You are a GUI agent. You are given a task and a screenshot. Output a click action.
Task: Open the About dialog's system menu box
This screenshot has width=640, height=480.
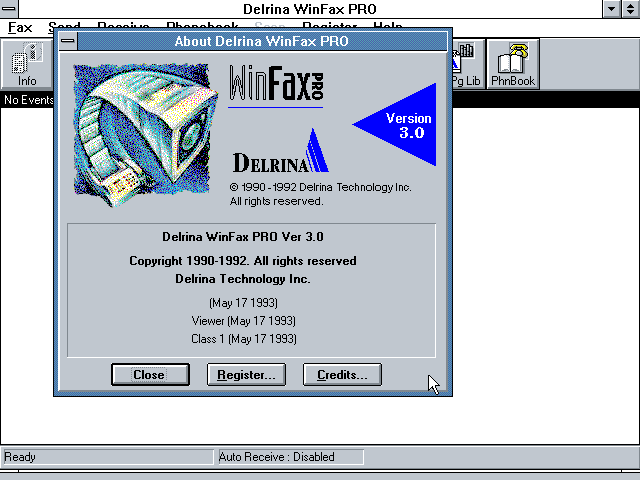[68, 41]
